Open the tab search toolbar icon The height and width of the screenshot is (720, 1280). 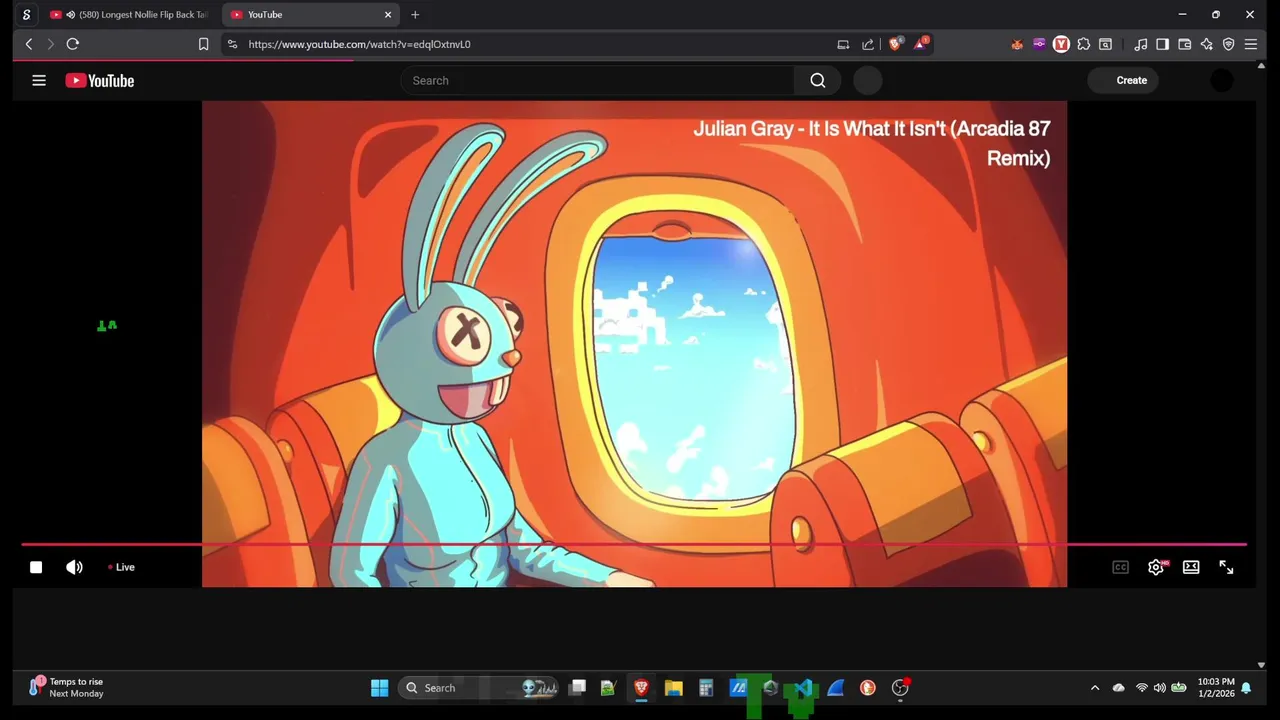click(1105, 44)
